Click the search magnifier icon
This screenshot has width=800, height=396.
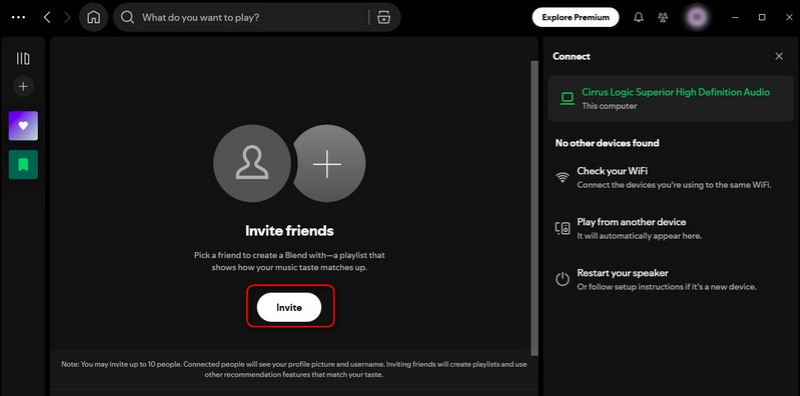click(x=127, y=17)
